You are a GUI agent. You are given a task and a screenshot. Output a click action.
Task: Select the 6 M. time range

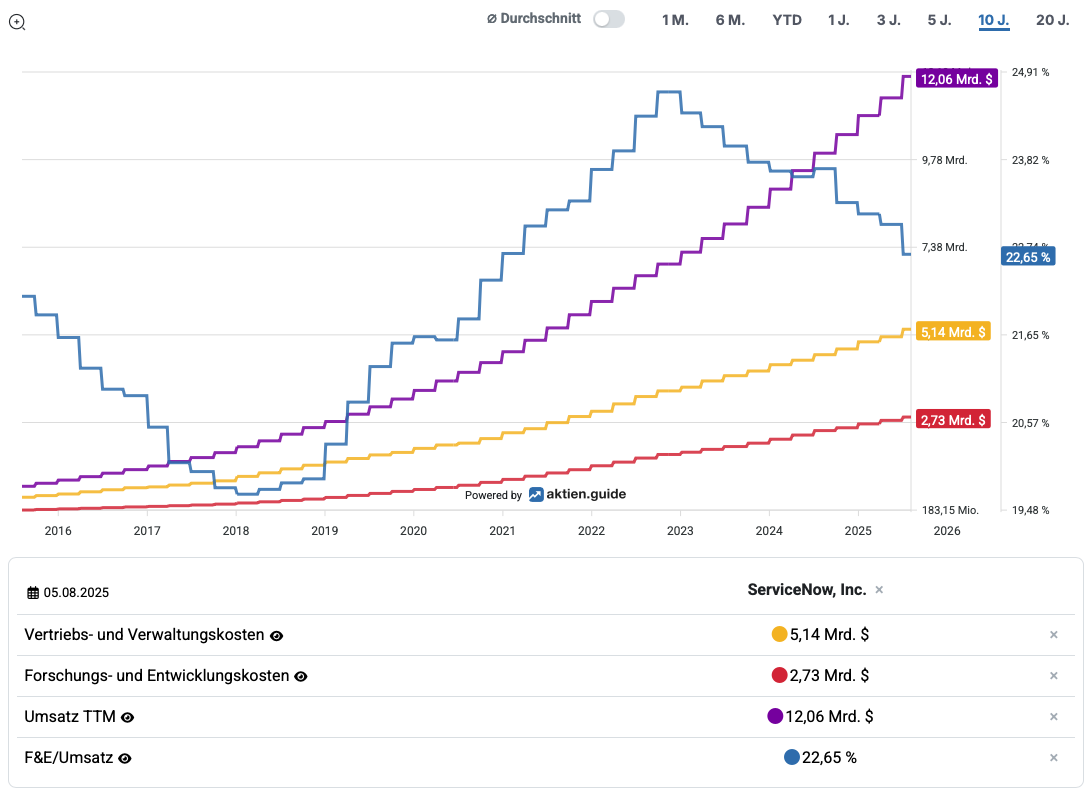coord(730,20)
